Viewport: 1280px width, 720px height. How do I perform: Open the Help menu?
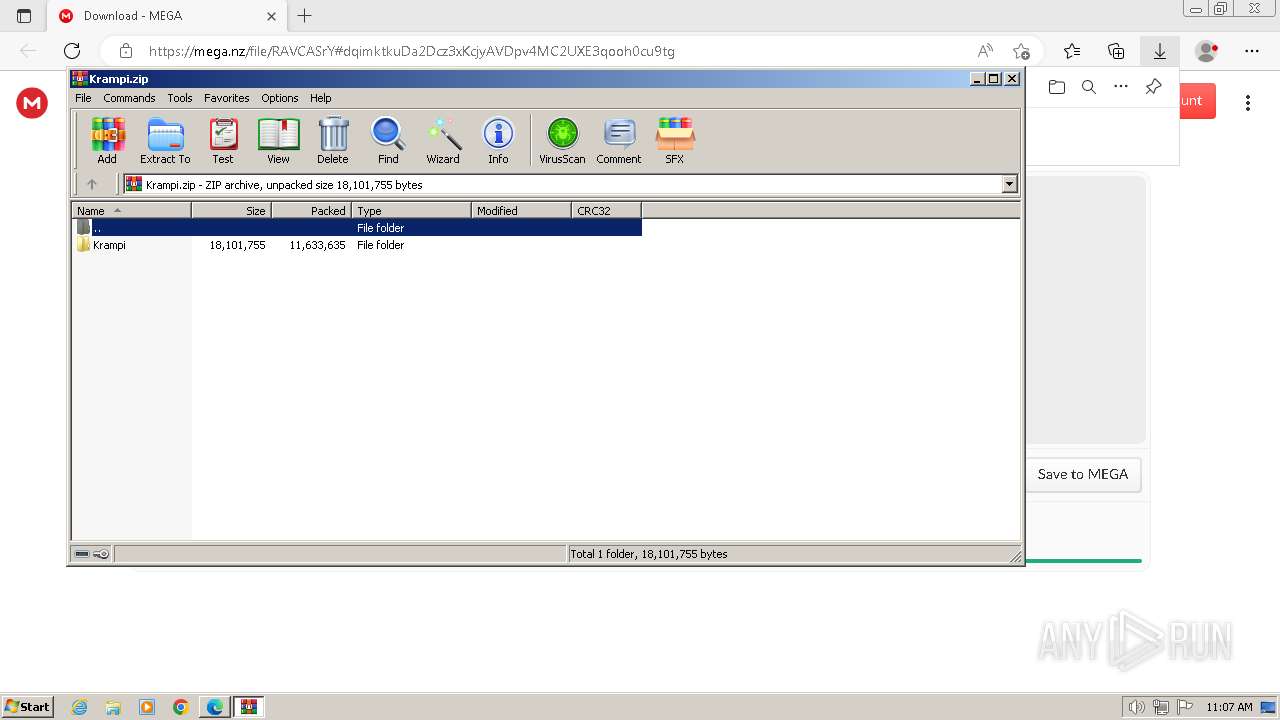pos(320,98)
